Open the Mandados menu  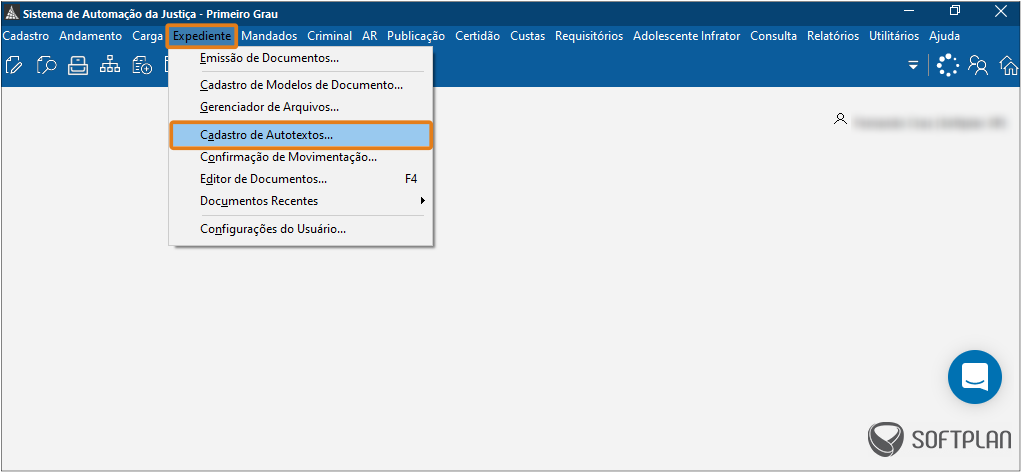[269, 36]
